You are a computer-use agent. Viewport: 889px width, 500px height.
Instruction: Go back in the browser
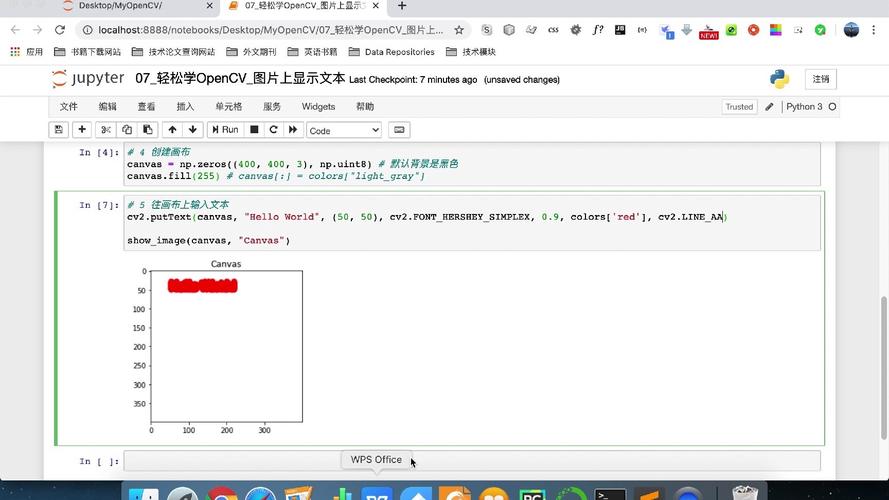point(15,29)
